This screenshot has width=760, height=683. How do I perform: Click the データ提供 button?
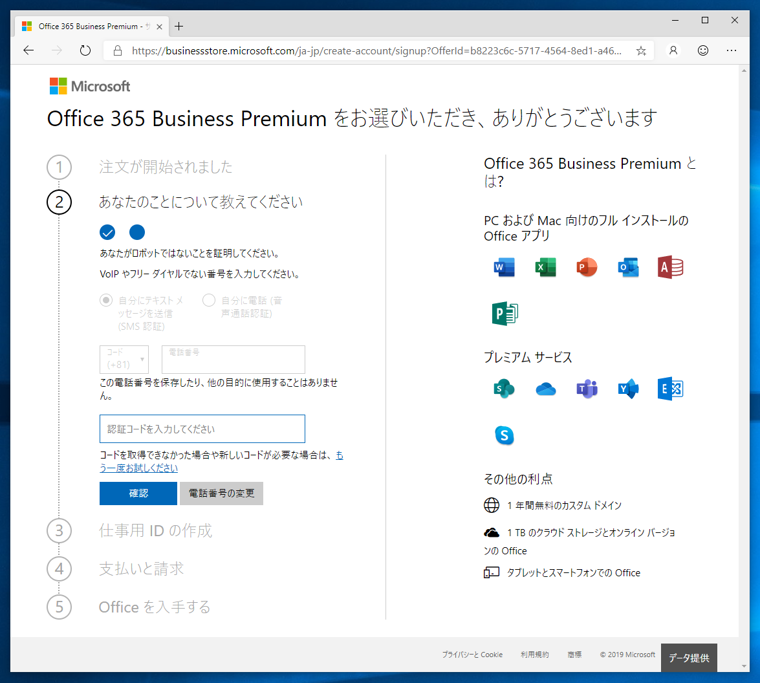(689, 658)
